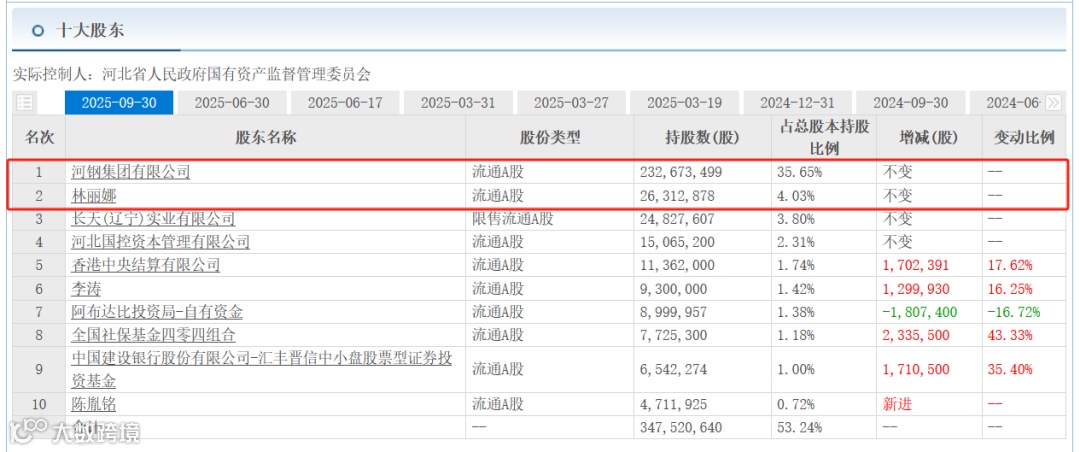1080x452 pixels.
Task: Open shareholder link 全国社保基金四零四组合
Action: [154, 336]
